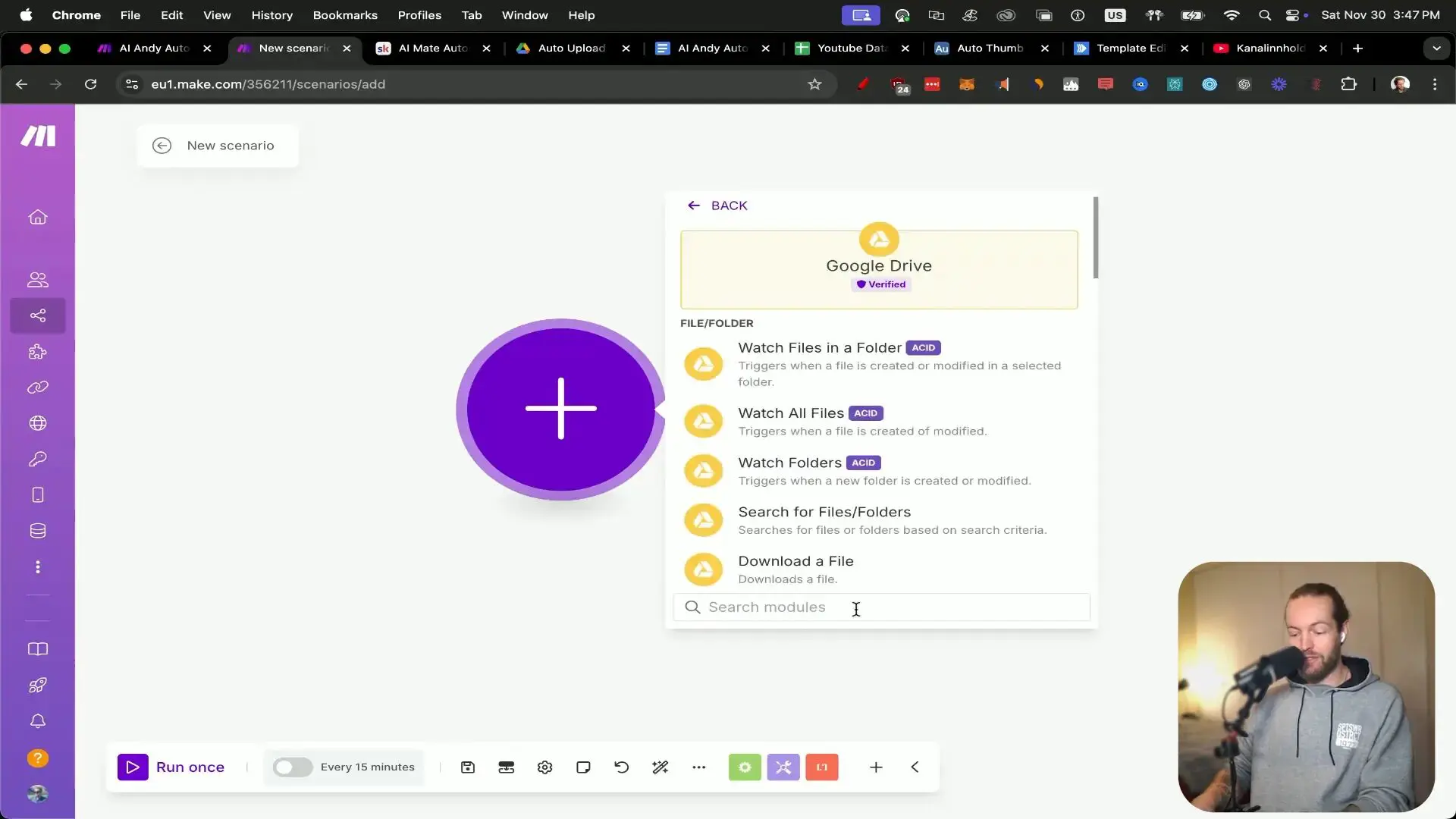This screenshot has height=819, width=1456.
Task: Click the address bar URL
Action: pos(268,84)
